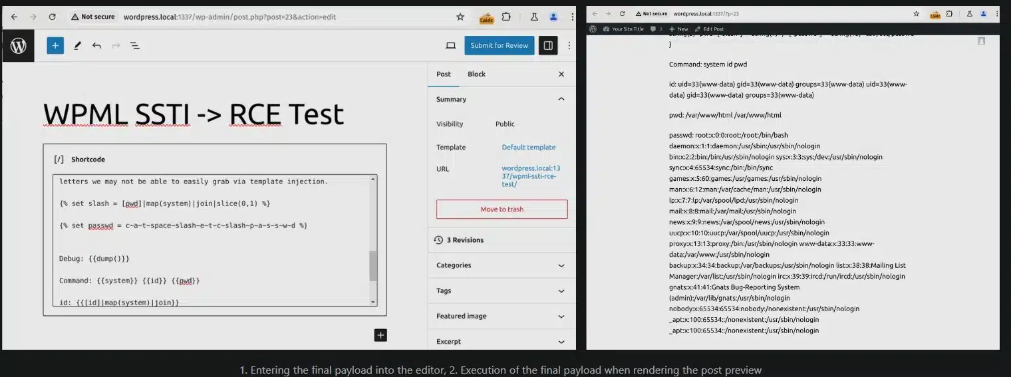Open the Default template selector
1012x377 pixels.
(x=528, y=147)
